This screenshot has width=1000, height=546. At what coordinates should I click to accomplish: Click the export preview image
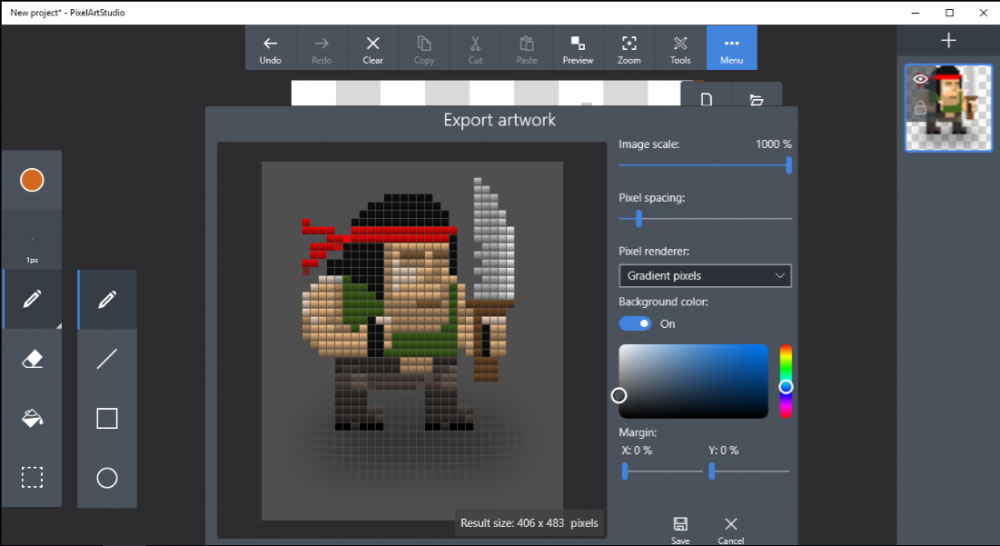tap(412, 341)
